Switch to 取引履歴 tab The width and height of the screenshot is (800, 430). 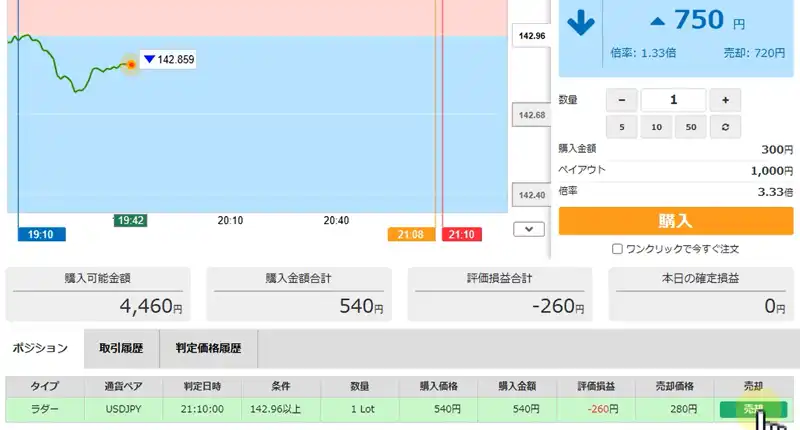coord(121,348)
